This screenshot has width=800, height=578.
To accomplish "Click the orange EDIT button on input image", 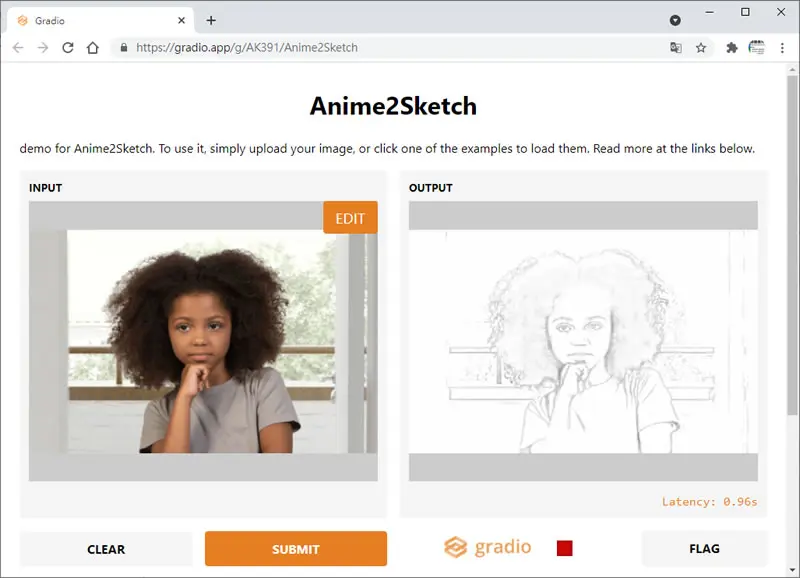I will click(350, 218).
